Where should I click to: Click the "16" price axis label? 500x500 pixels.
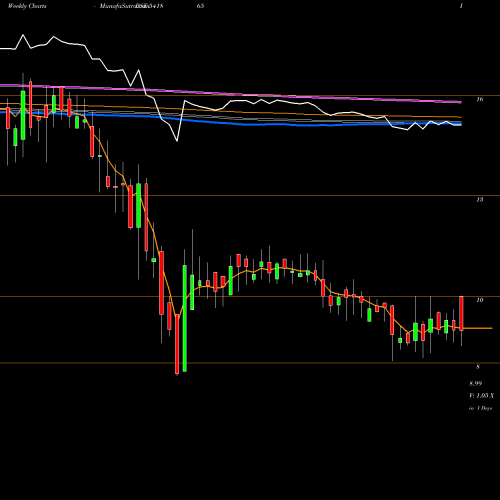480,99
